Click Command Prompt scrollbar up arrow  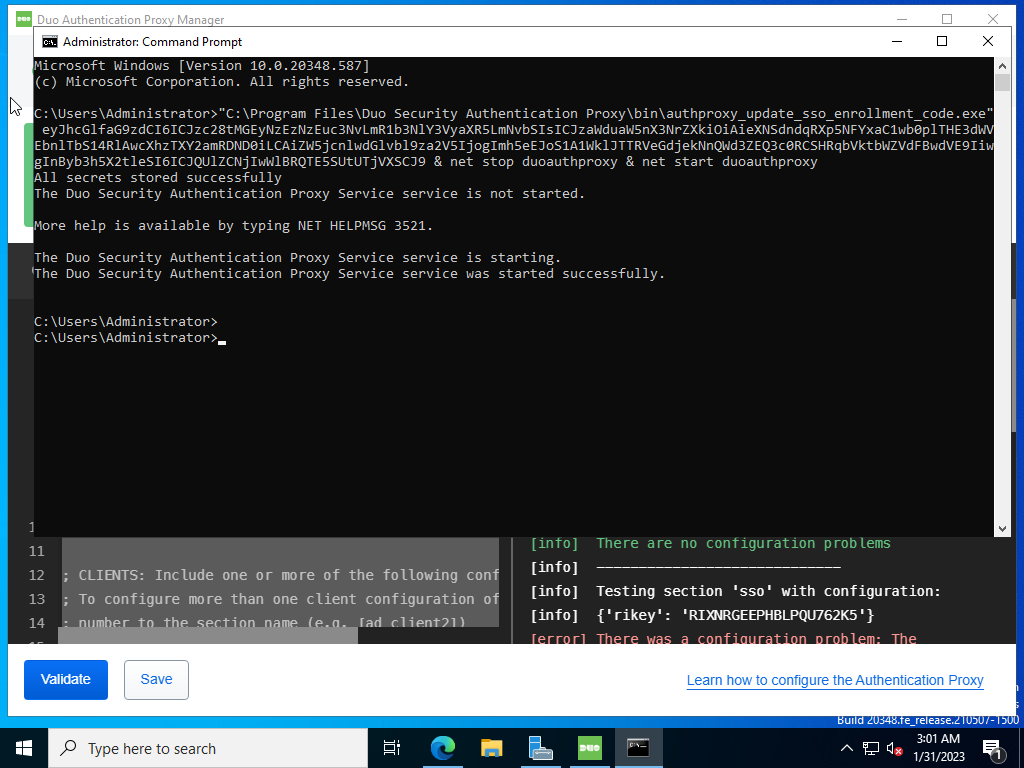[1002, 65]
